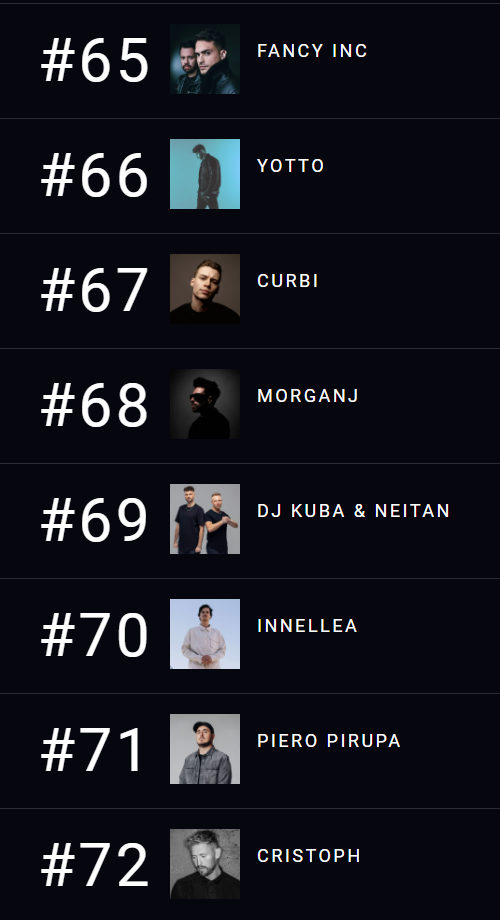Select the #65 ranking number
500x920 pixels.
point(94,61)
